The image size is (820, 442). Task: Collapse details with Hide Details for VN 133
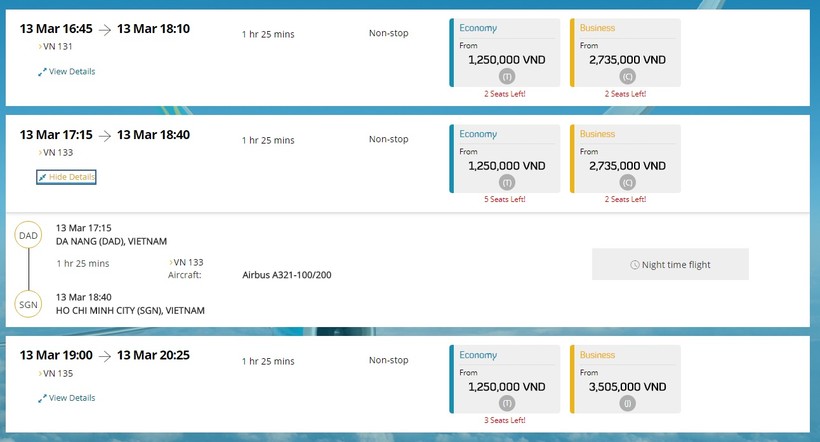67,177
